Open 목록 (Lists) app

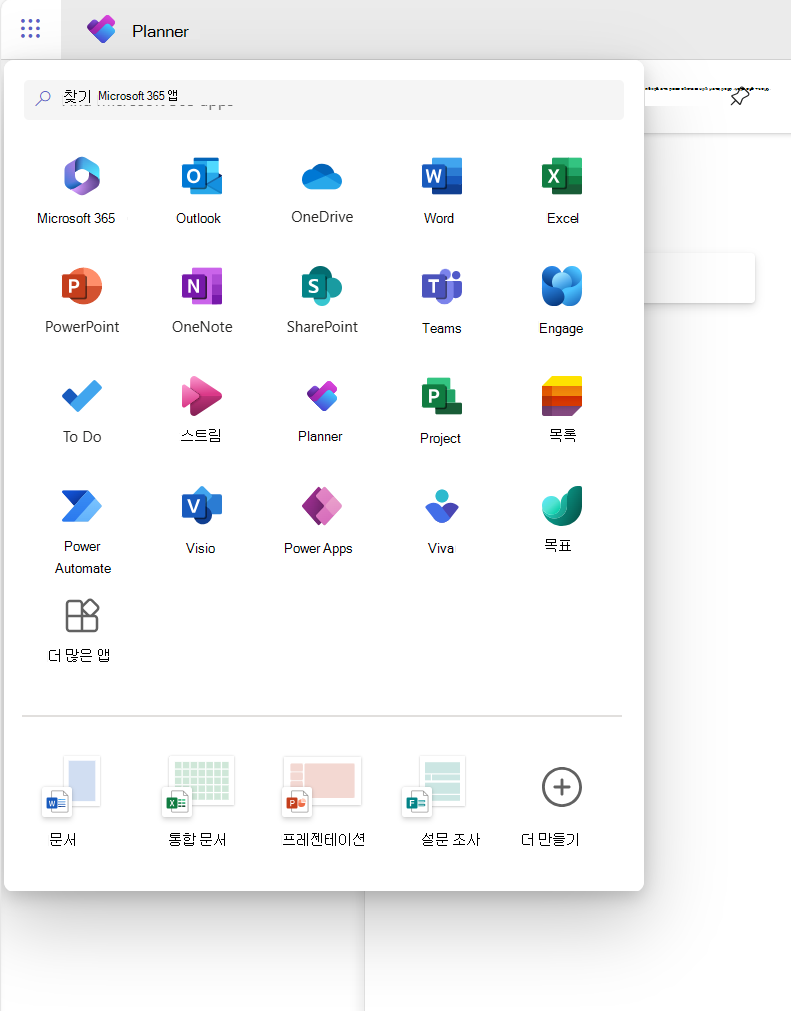pyautogui.click(x=562, y=409)
